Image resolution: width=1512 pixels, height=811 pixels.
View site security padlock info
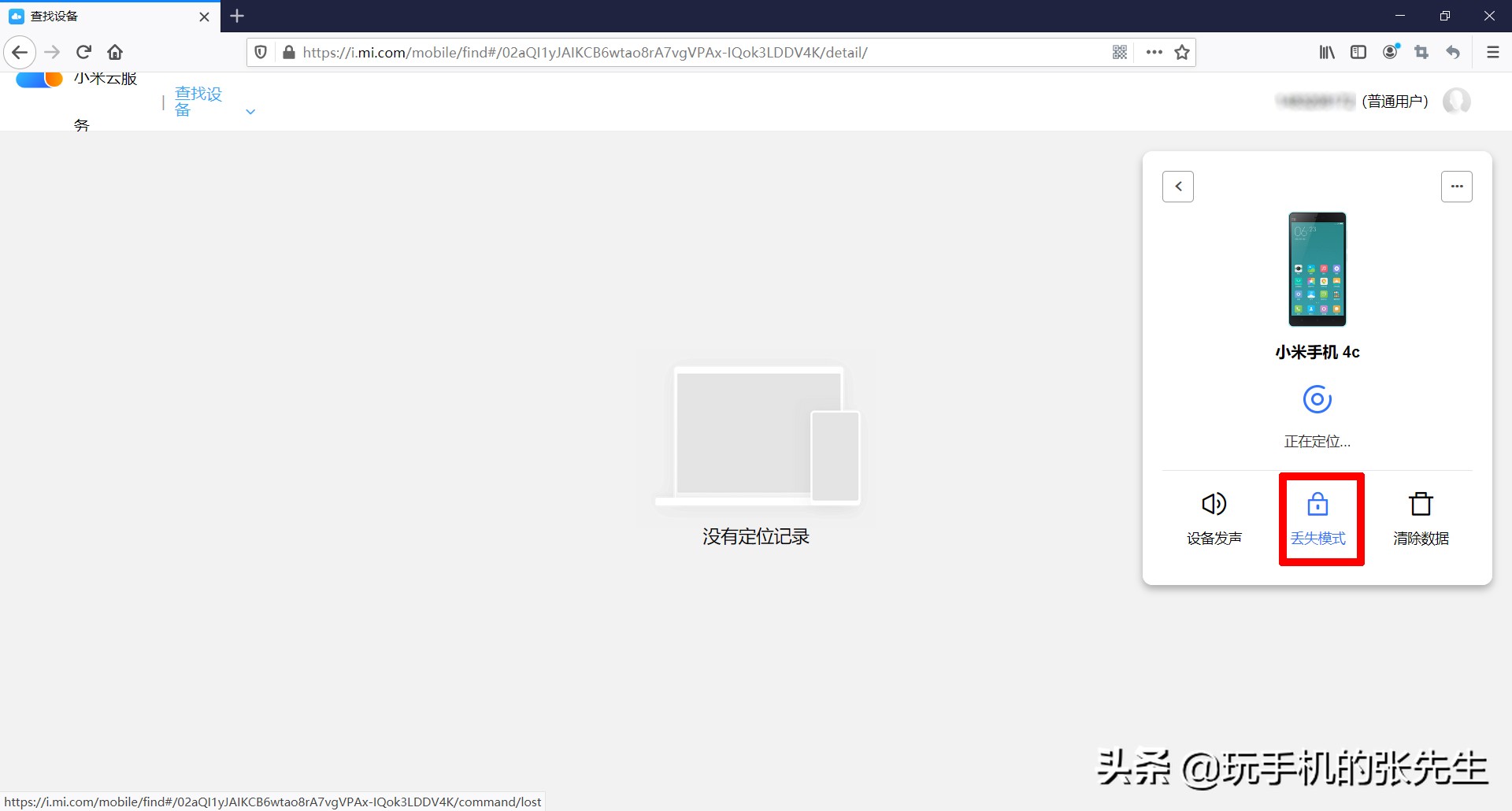[x=289, y=53]
